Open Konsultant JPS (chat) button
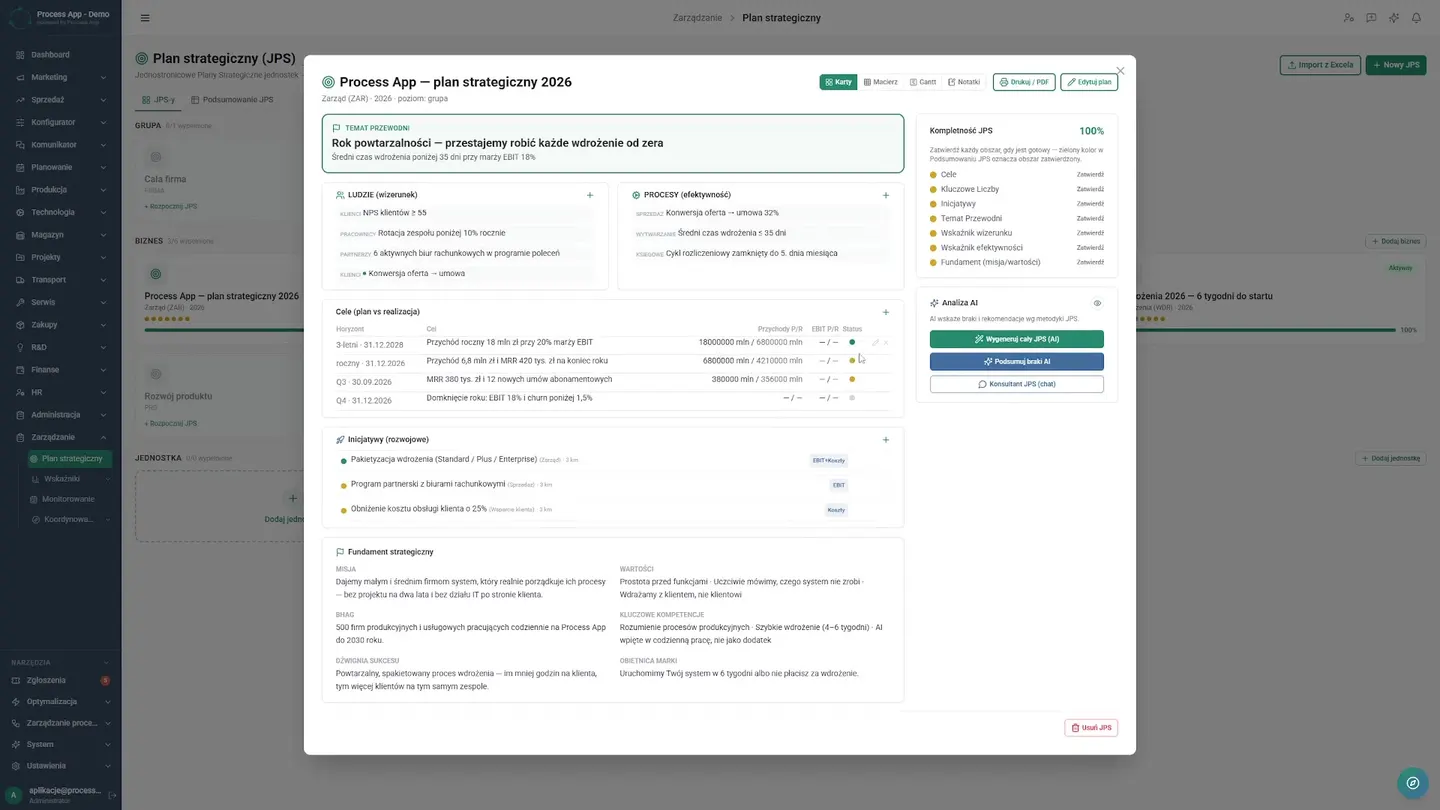 (1017, 384)
